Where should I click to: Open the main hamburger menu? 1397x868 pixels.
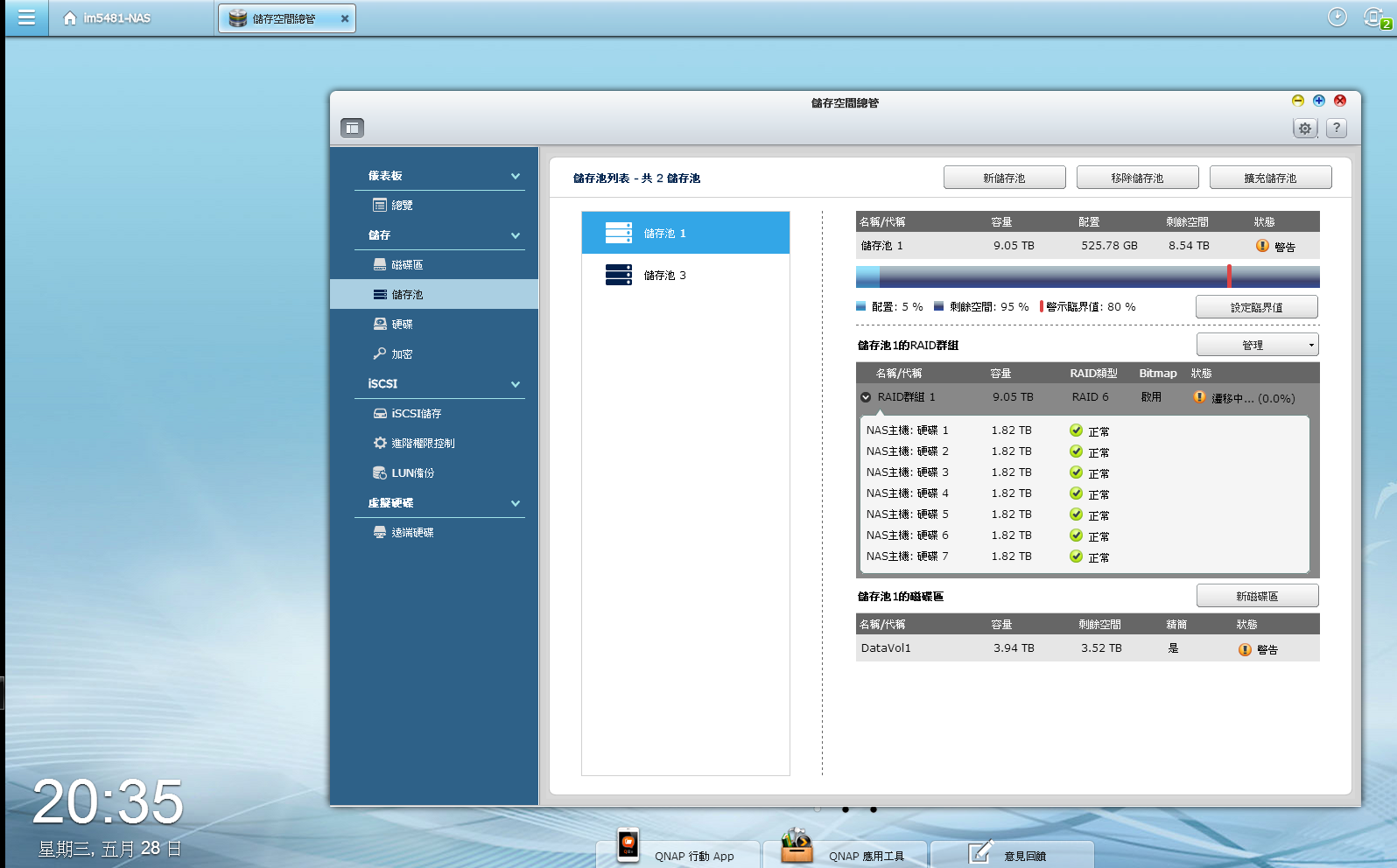[x=26, y=17]
